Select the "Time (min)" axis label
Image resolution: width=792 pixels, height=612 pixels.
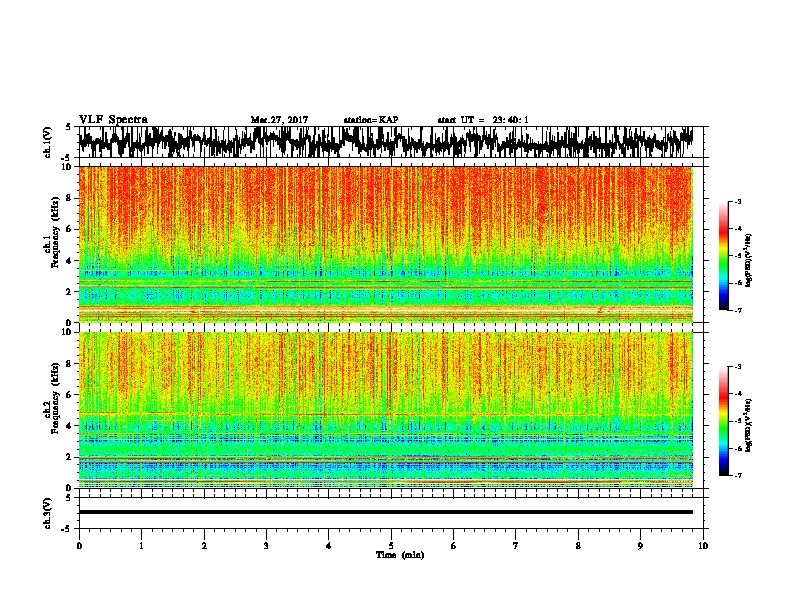[400, 555]
